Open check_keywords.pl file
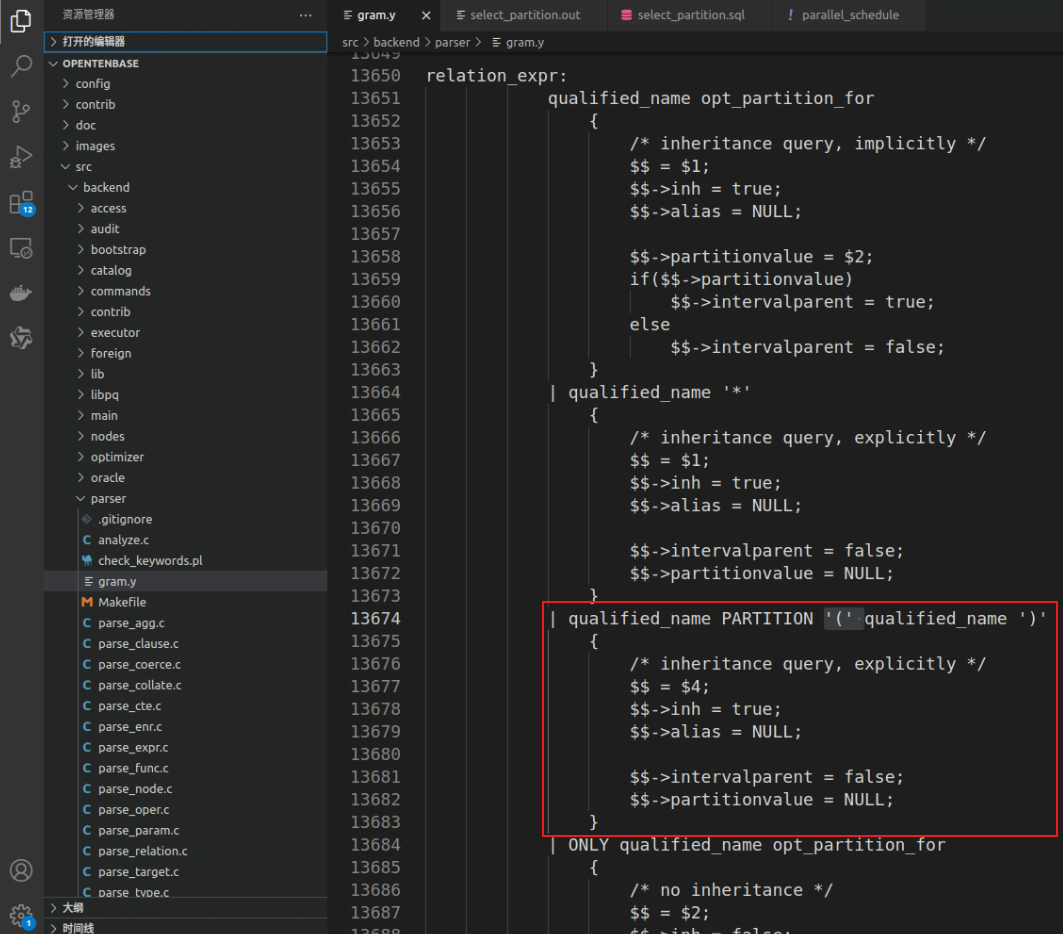Screen dimensions: 1063x934 point(186,561)
